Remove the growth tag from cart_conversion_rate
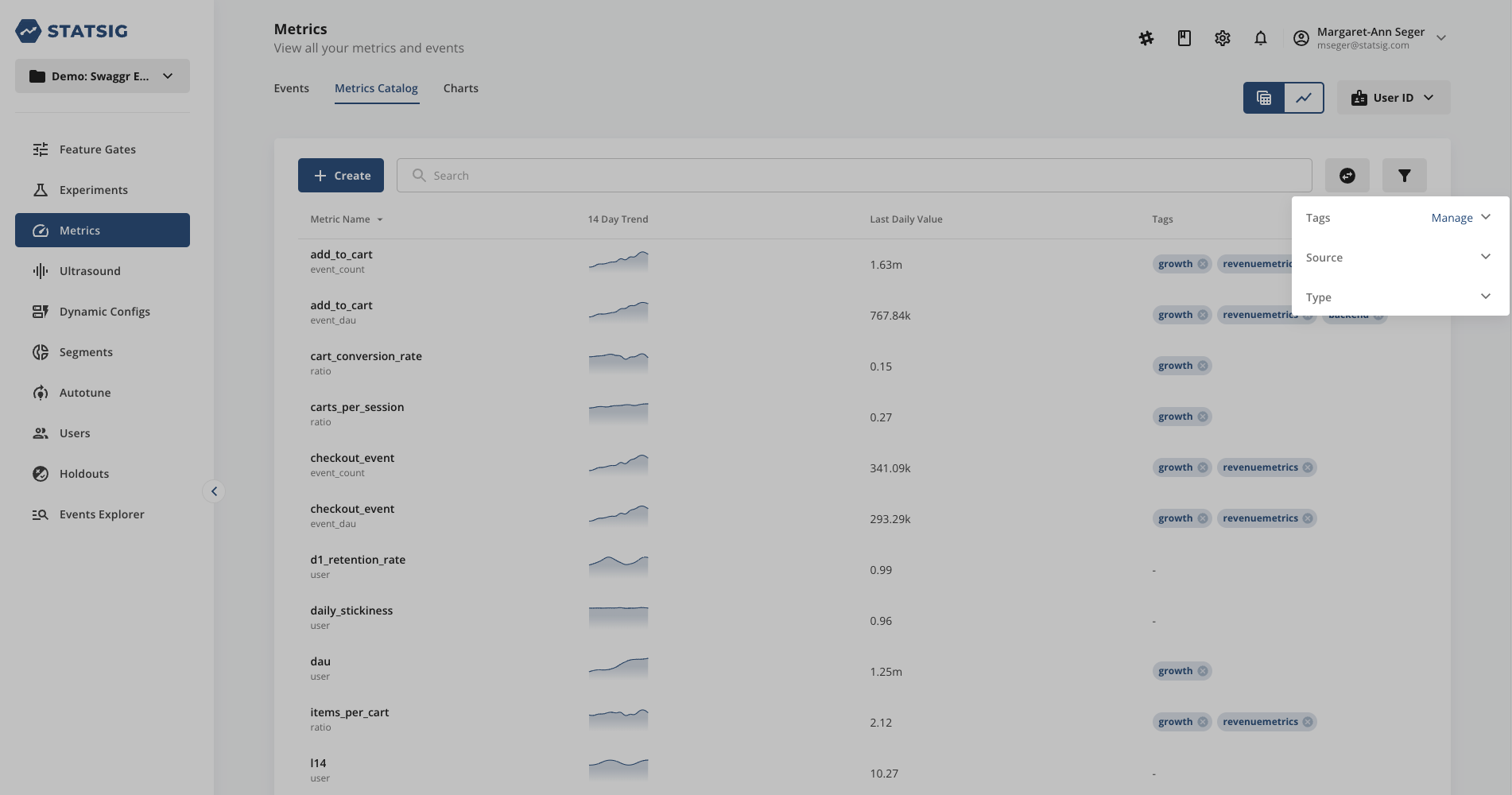Image resolution: width=1512 pixels, height=795 pixels. point(1202,366)
